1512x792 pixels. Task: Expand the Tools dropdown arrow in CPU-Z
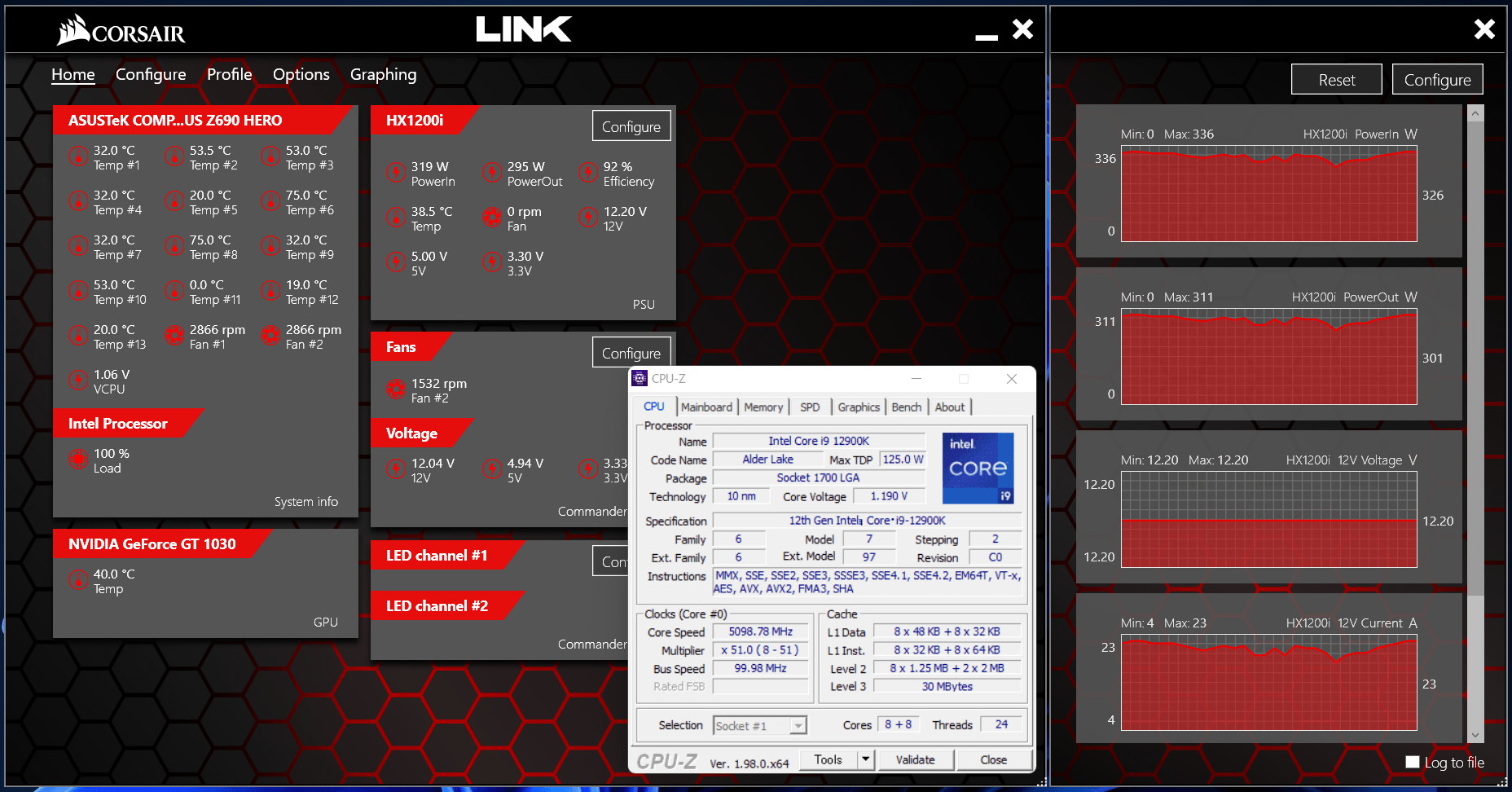(x=865, y=759)
